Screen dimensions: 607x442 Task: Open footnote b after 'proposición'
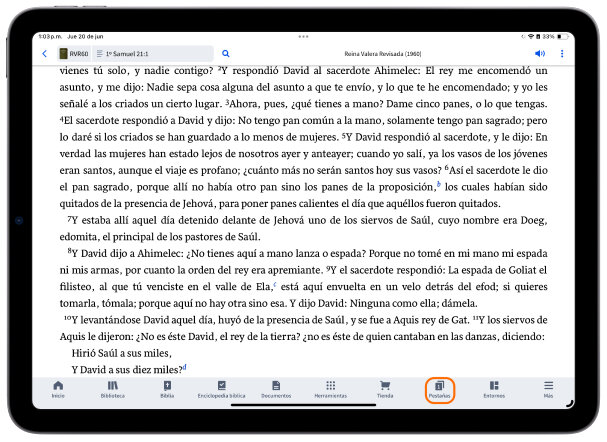pos(439,184)
